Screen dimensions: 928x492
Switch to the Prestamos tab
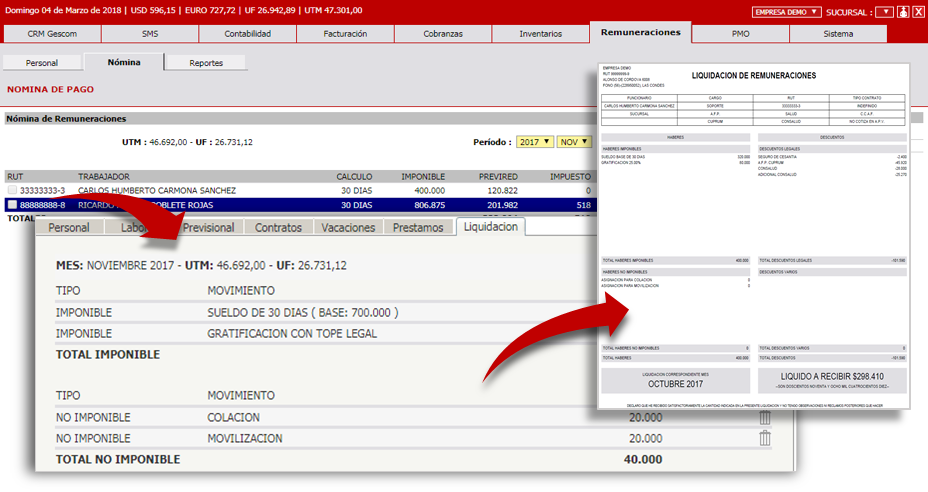(x=417, y=228)
